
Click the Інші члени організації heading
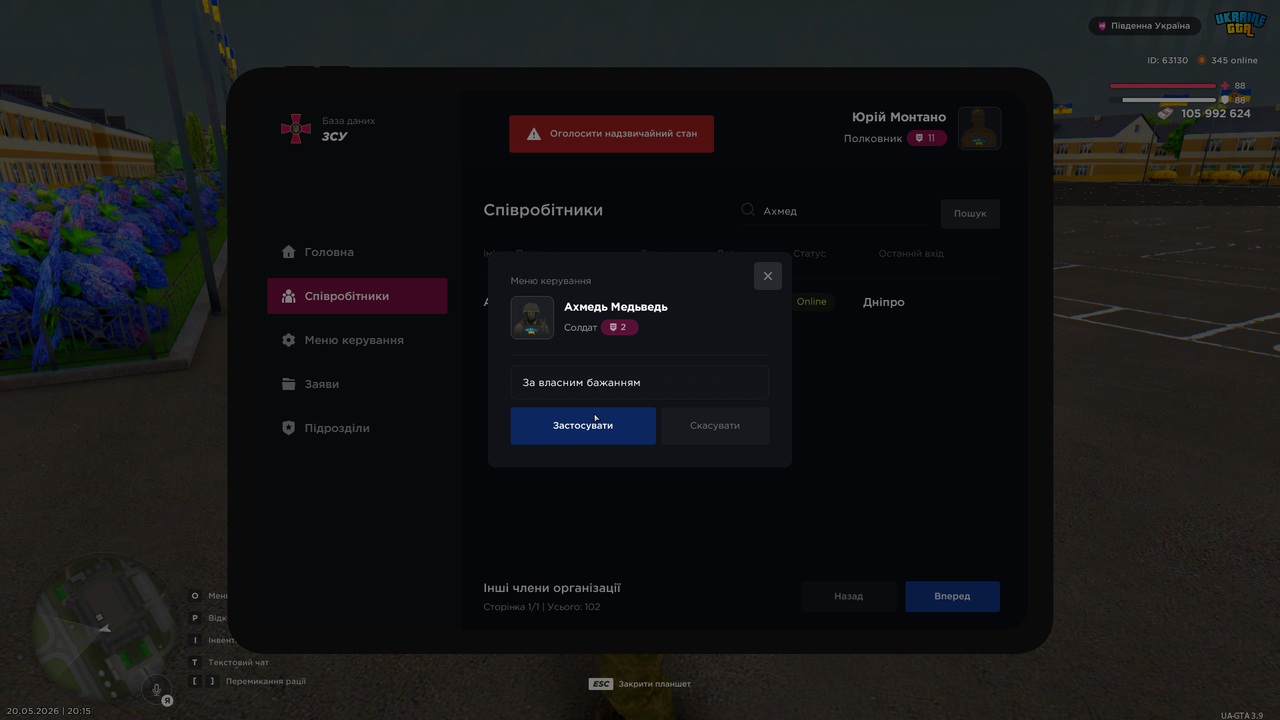click(x=552, y=588)
